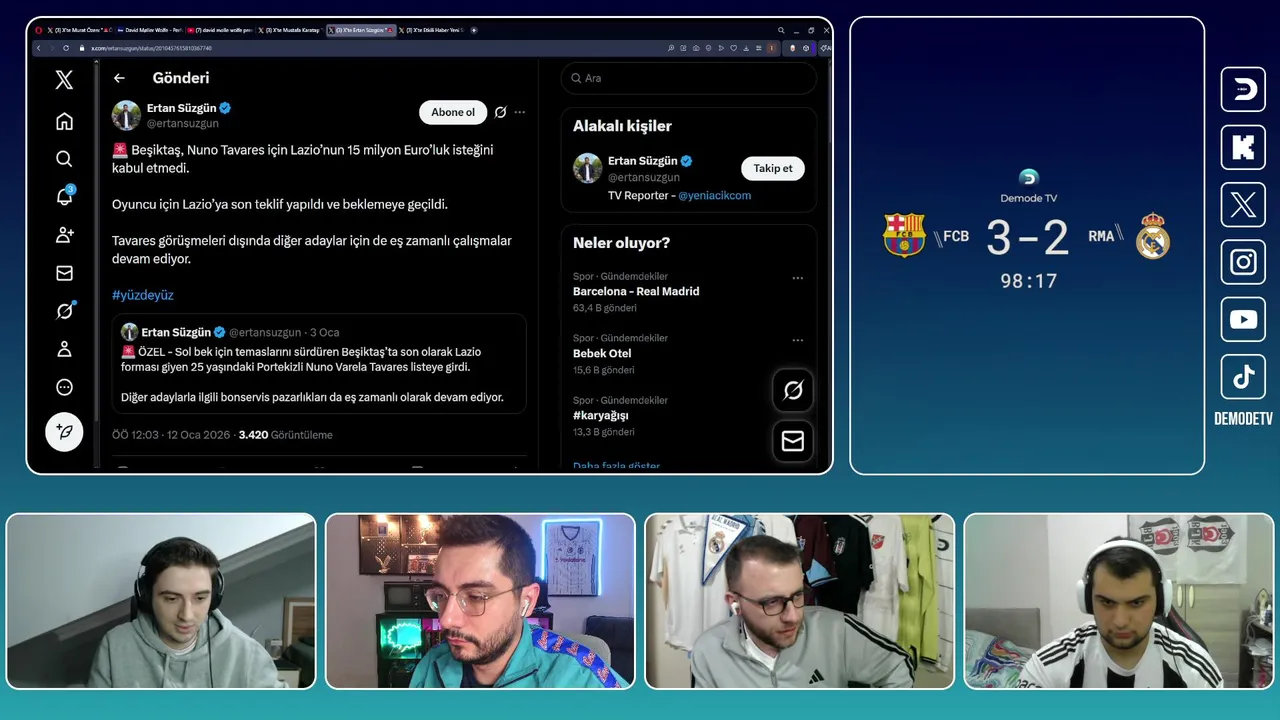Open the @yeniacikcom link
This screenshot has height=720, width=1280.
pyautogui.click(x=715, y=195)
